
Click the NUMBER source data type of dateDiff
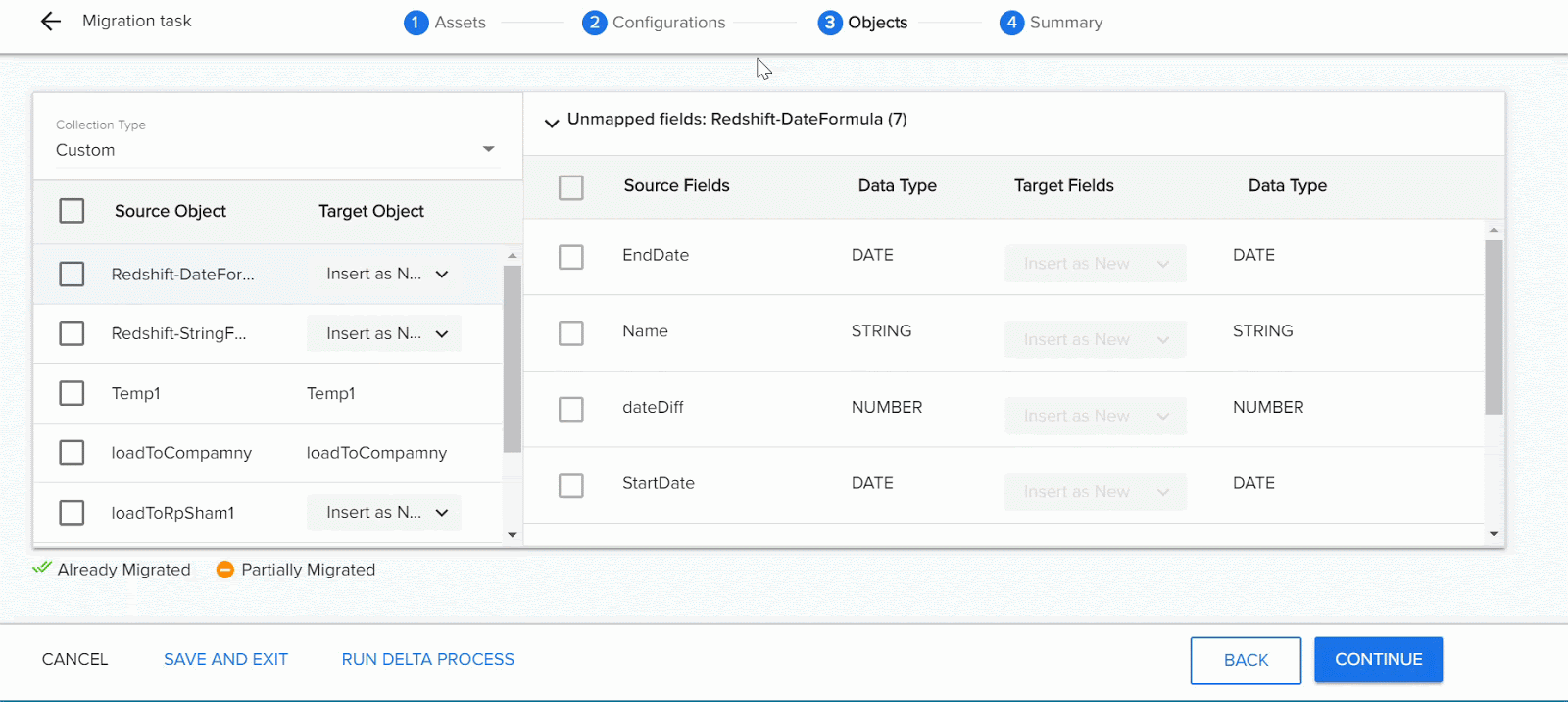coord(886,407)
